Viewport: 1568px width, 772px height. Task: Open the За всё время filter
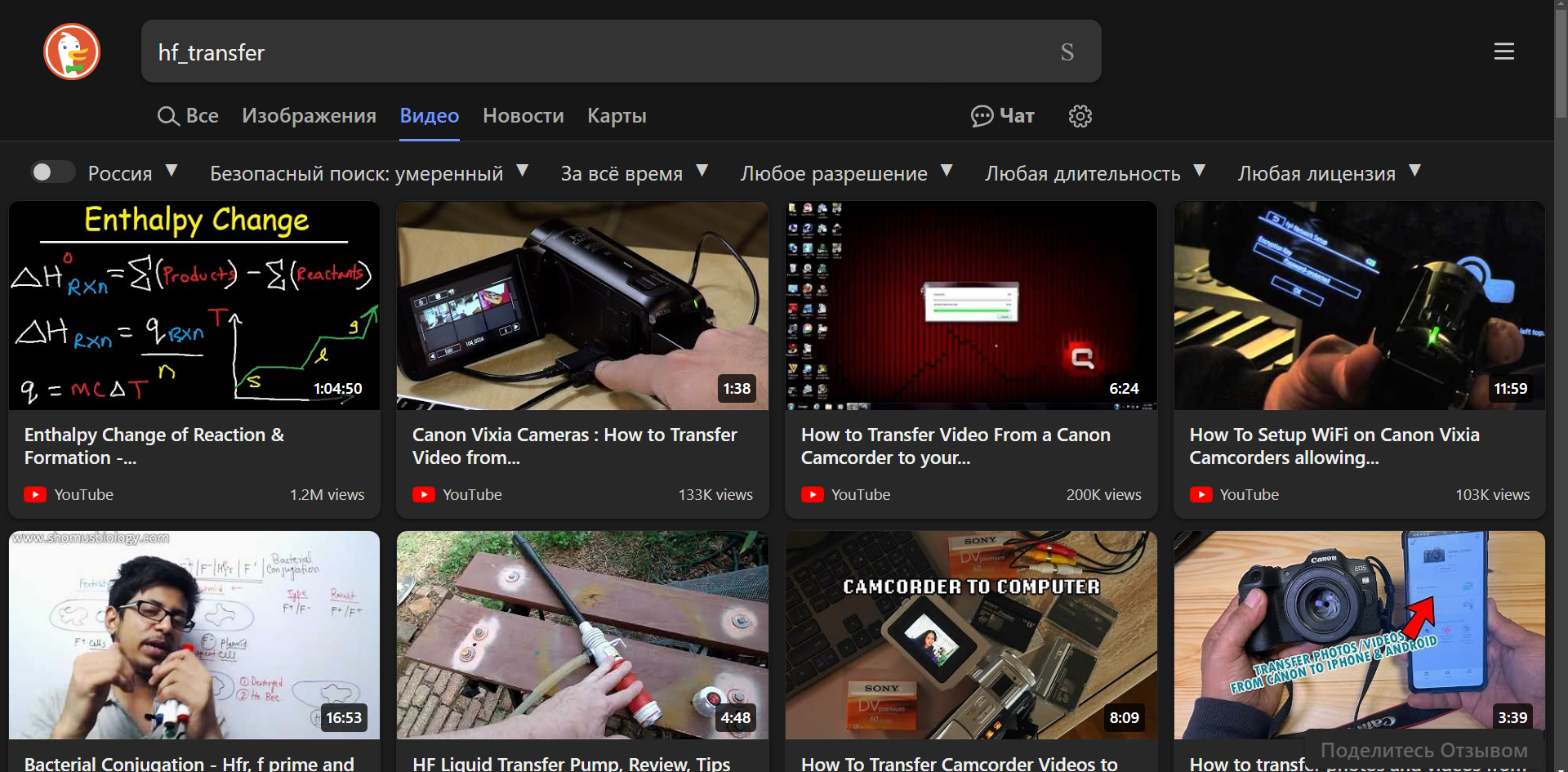click(x=634, y=172)
